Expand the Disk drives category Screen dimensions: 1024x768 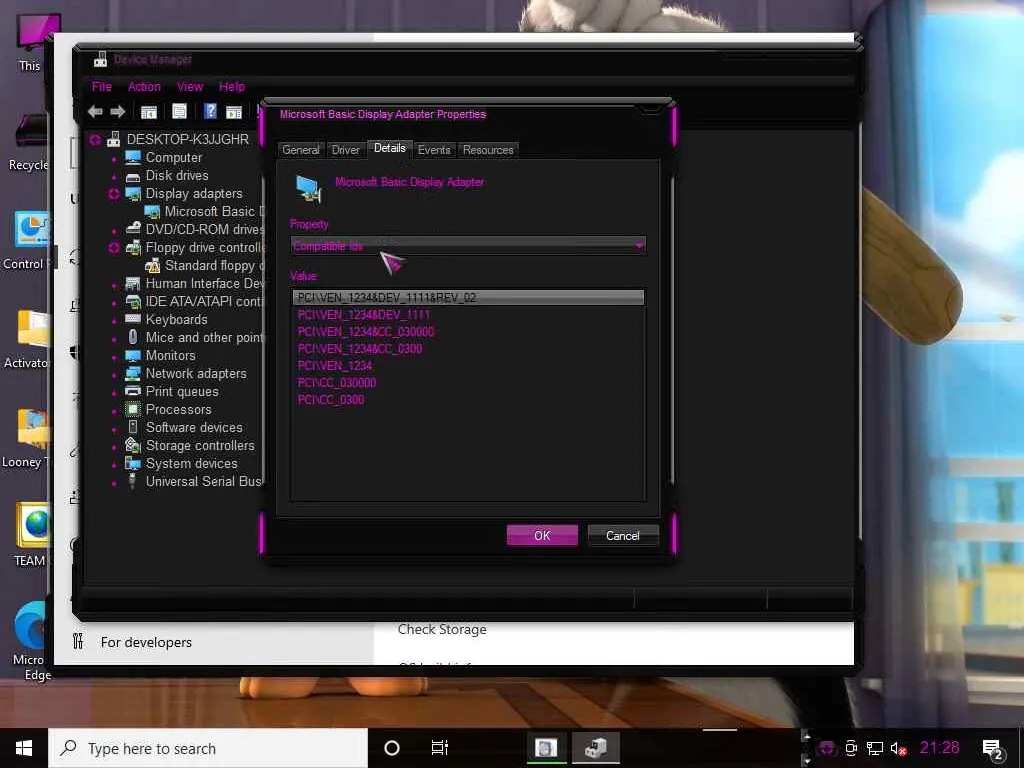tap(114, 176)
